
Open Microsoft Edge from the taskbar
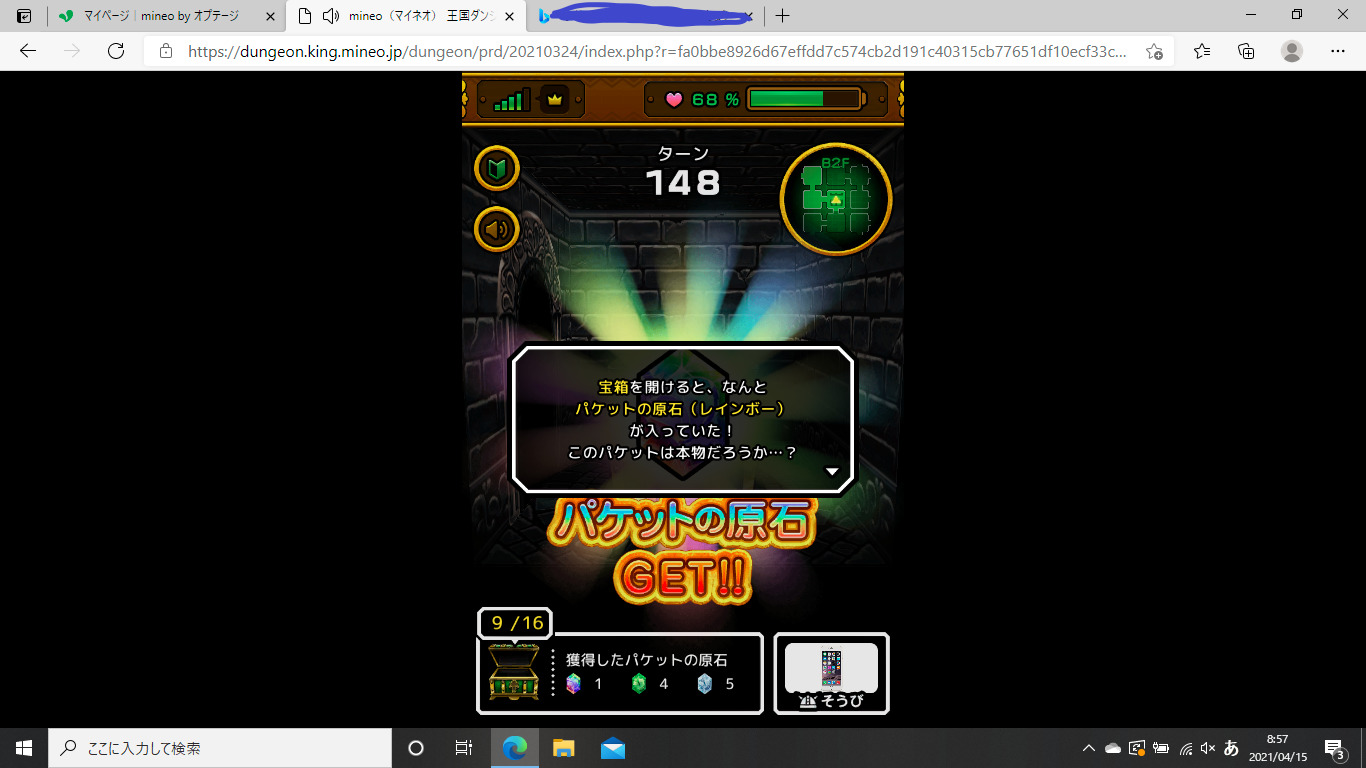pyautogui.click(x=515, y=748)
